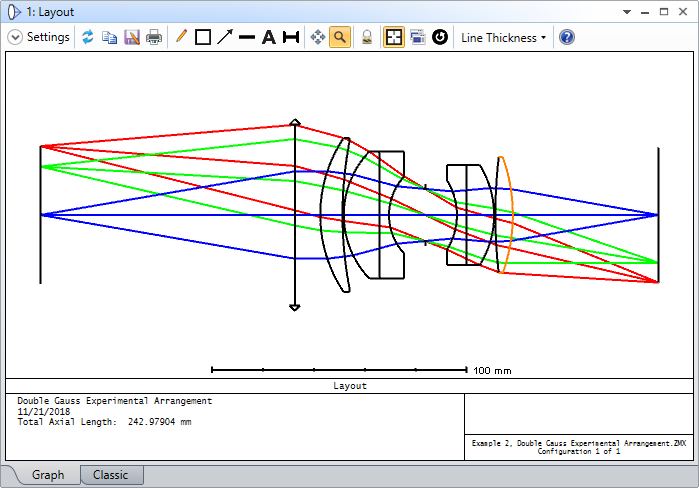The height and width of the screenshot is (488, 699).
Task: Click the orange lens surface
Action: (x=512, y=214)
